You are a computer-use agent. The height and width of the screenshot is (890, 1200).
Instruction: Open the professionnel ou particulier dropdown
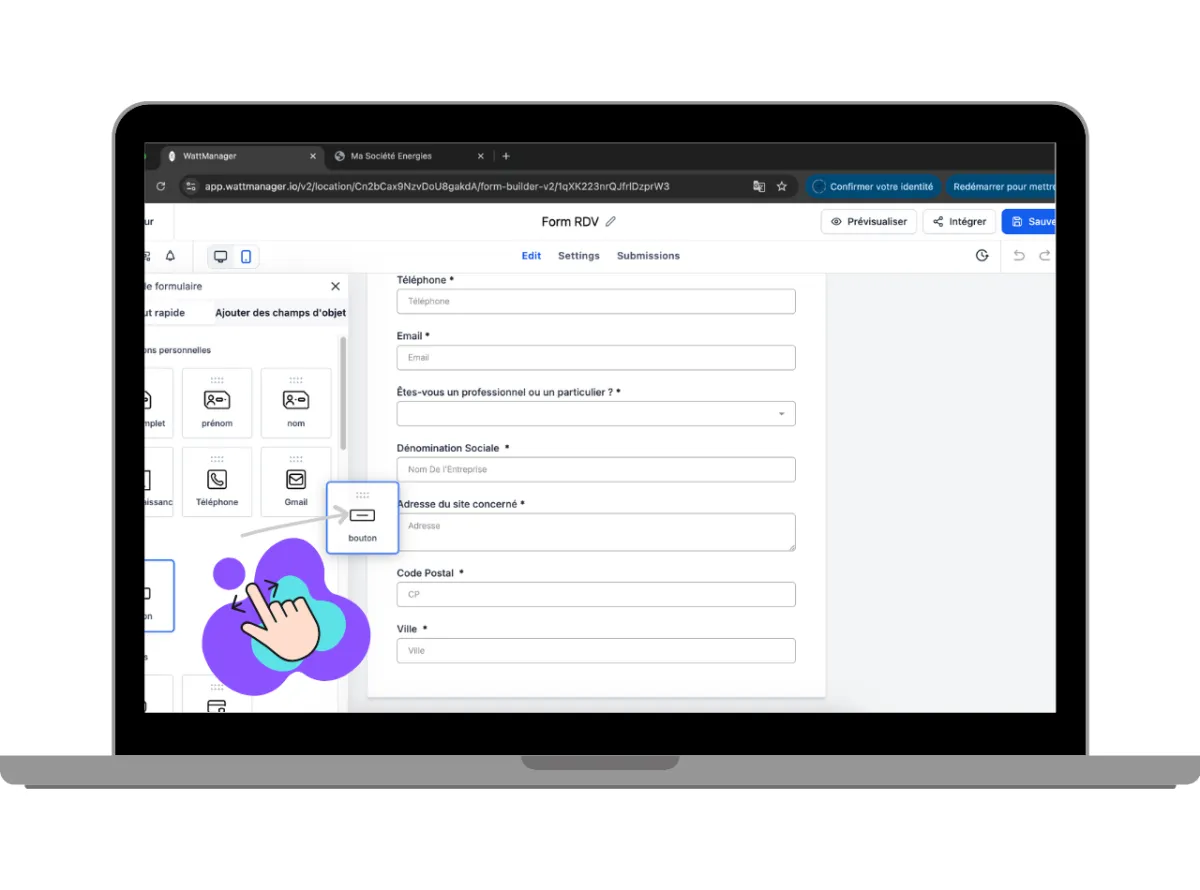click(596, 413)
